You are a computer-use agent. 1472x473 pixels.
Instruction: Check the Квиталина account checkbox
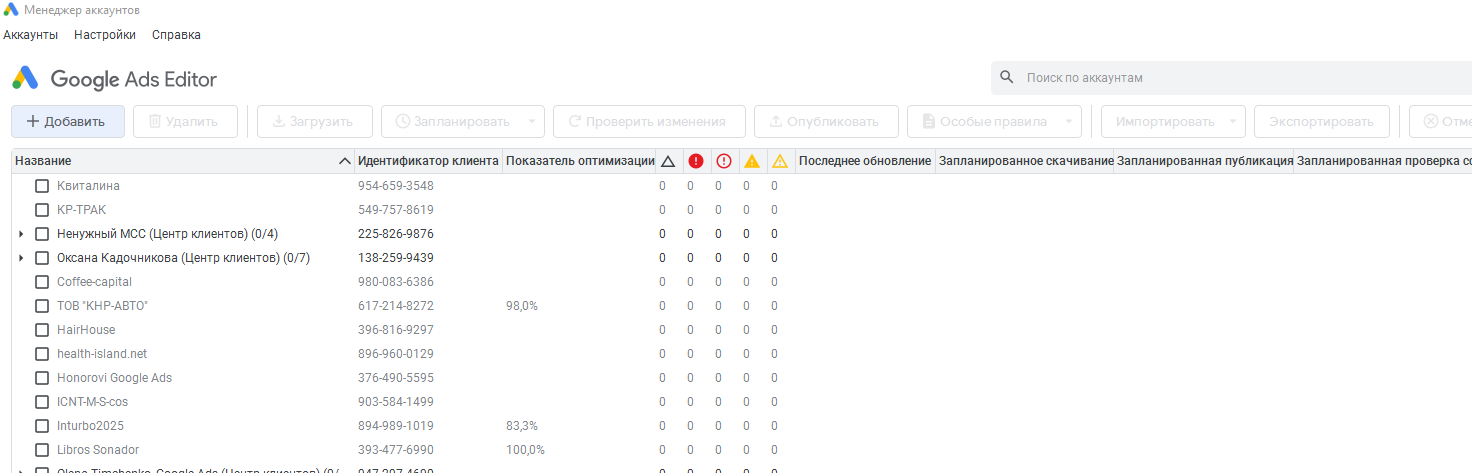[42, 186]
